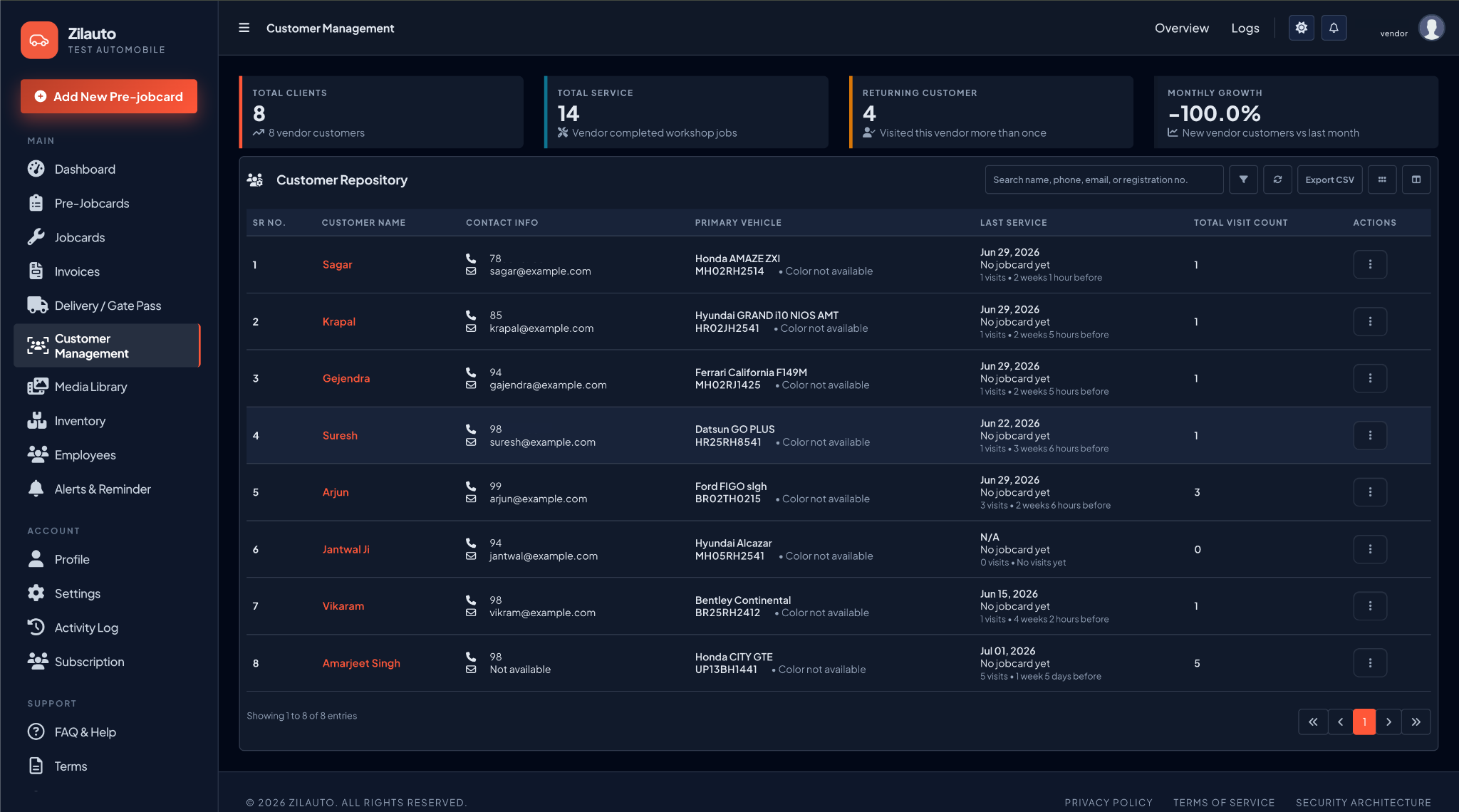Open actions menu for Gejendra row
The width and height of the screenshot is (1459, 812).
[x=1370, y=378]
